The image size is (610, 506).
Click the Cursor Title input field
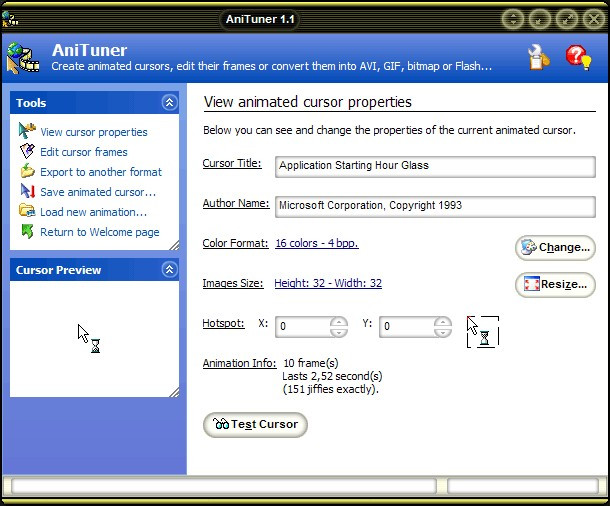pyautogui.click(x=435, y=167)
